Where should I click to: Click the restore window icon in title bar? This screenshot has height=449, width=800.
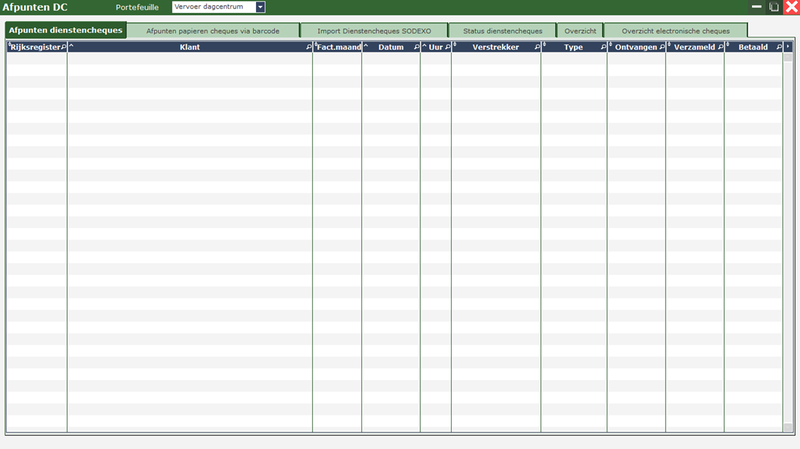[x=774, y=7]
